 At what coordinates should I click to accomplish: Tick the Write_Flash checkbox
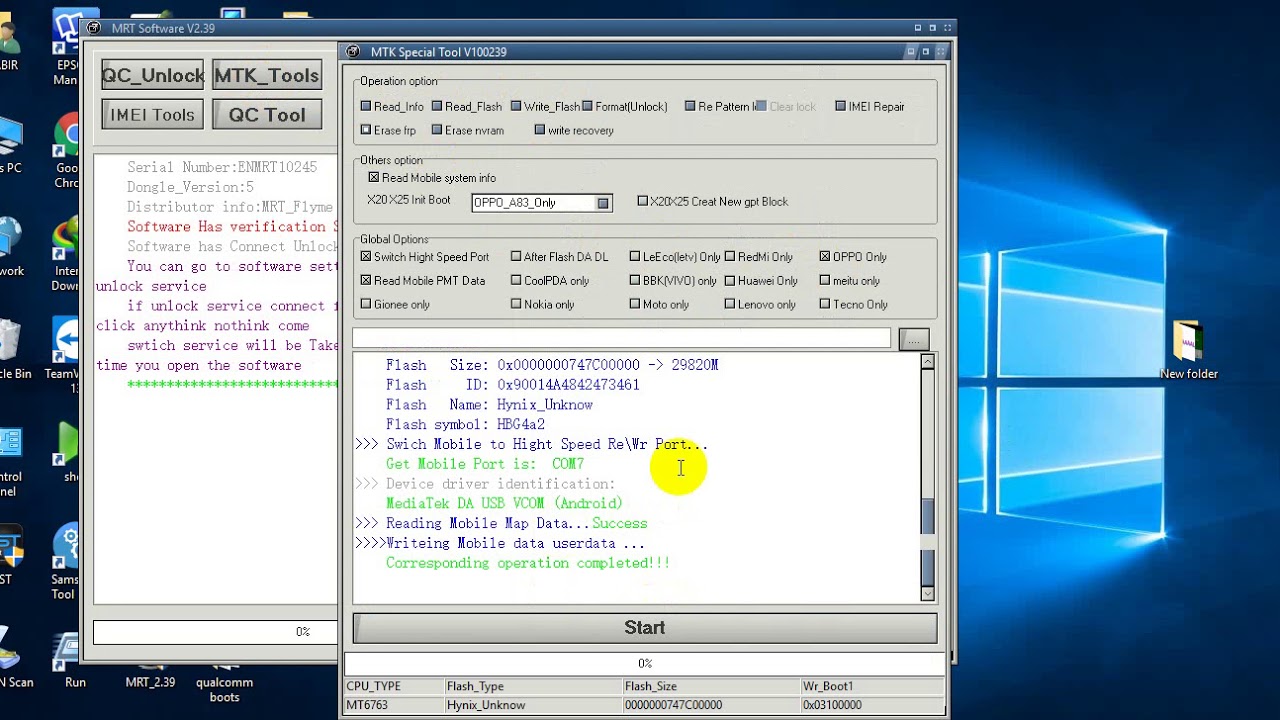tap(516, 106)
